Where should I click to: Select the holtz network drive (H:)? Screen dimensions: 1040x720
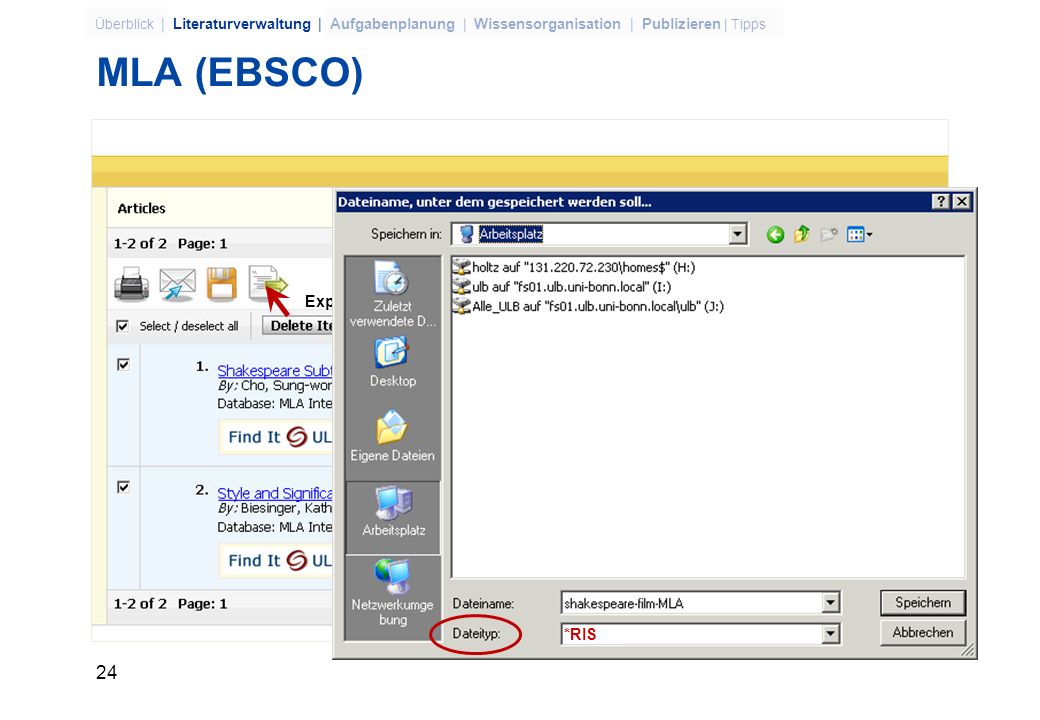(x=574, y=267)
